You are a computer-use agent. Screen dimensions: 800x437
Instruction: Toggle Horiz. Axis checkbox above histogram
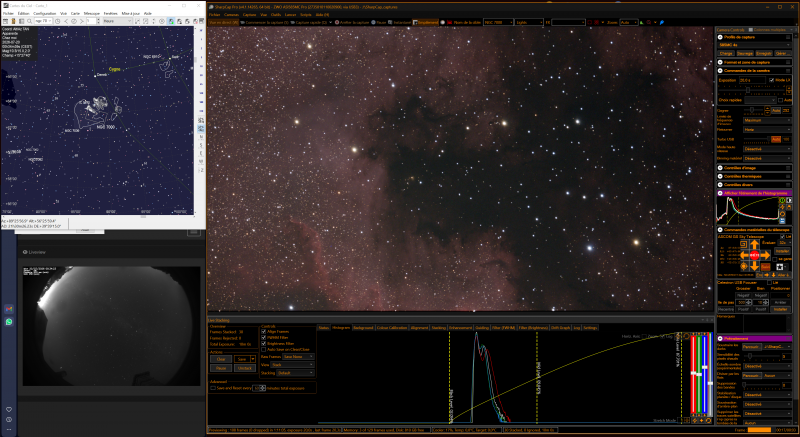644,337
